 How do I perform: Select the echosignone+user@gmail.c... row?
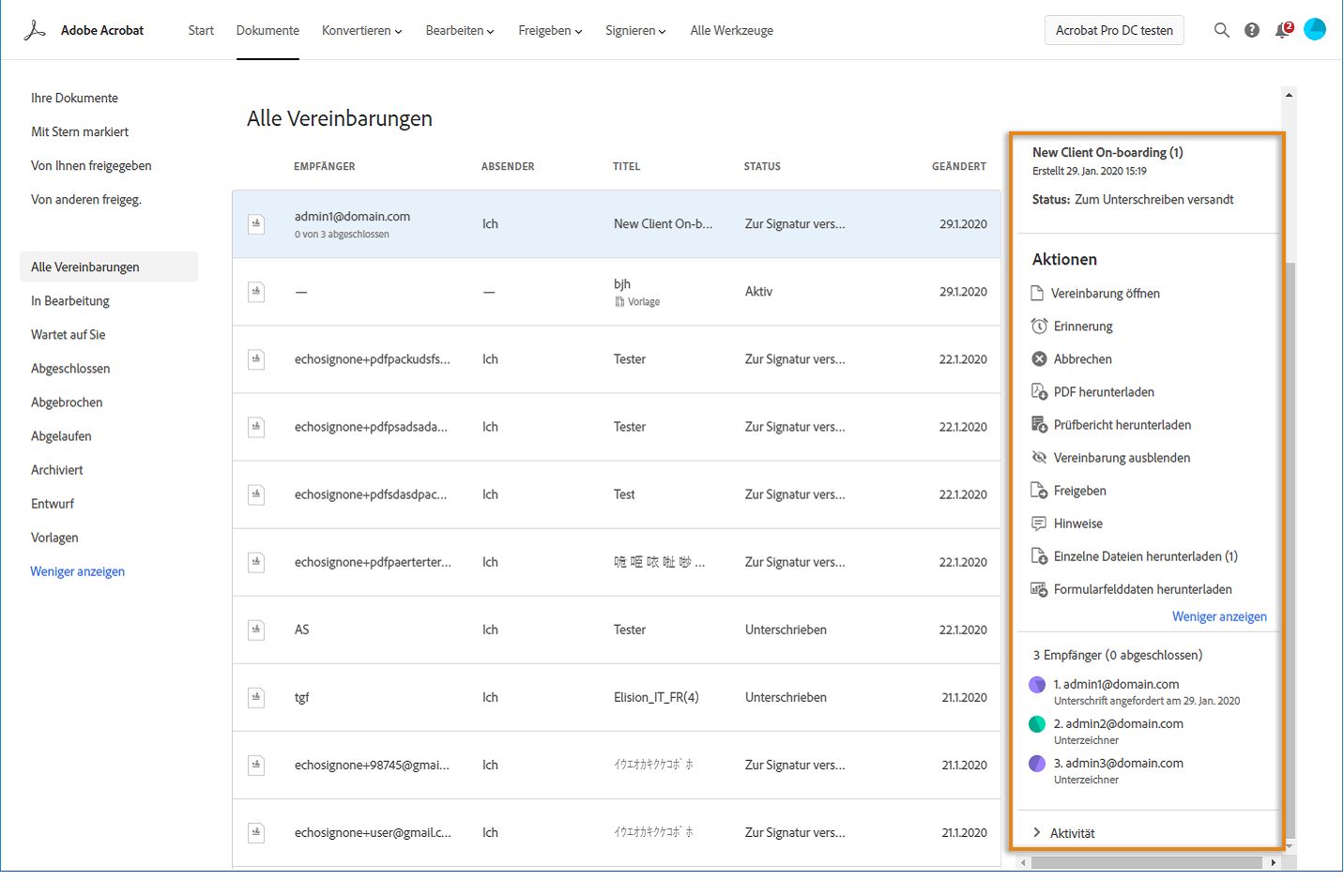click(x=617, y=832)
